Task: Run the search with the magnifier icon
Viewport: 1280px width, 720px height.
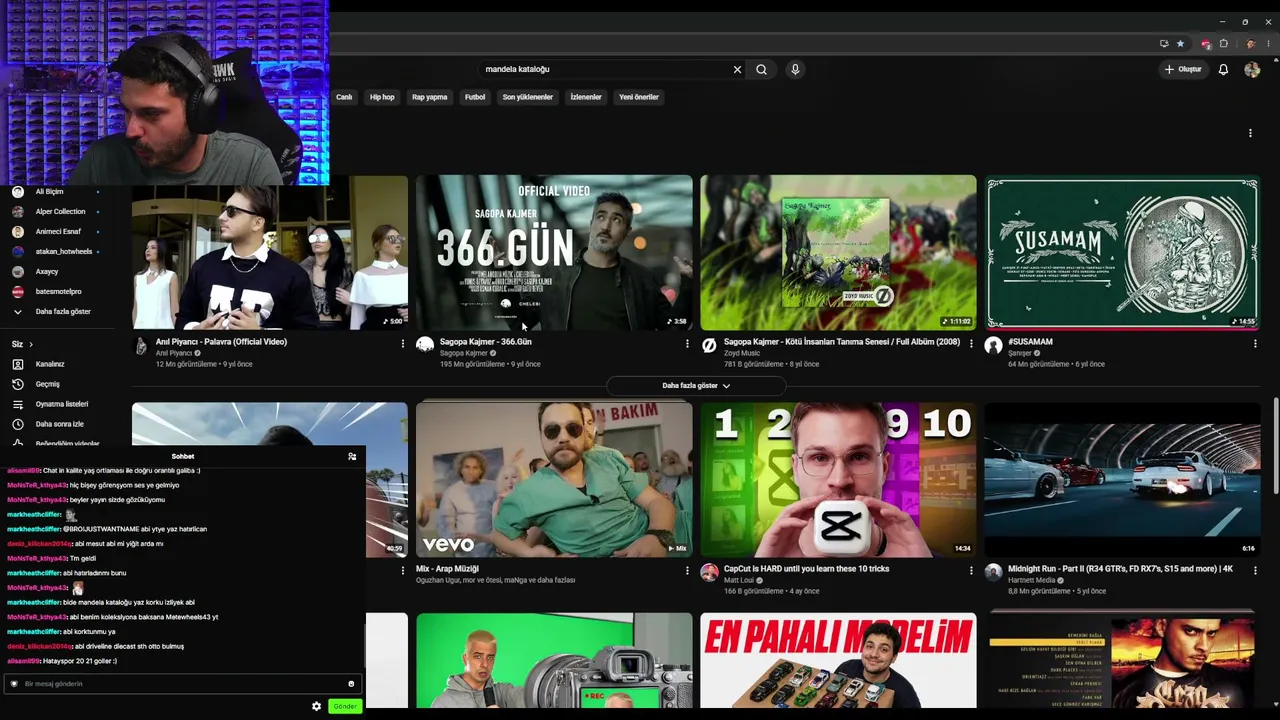Action: (761, 70)
